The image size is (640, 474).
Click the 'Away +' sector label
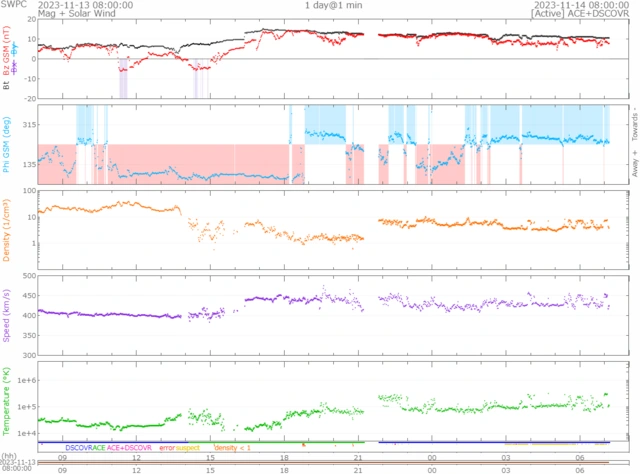click(x=635, y=163)
